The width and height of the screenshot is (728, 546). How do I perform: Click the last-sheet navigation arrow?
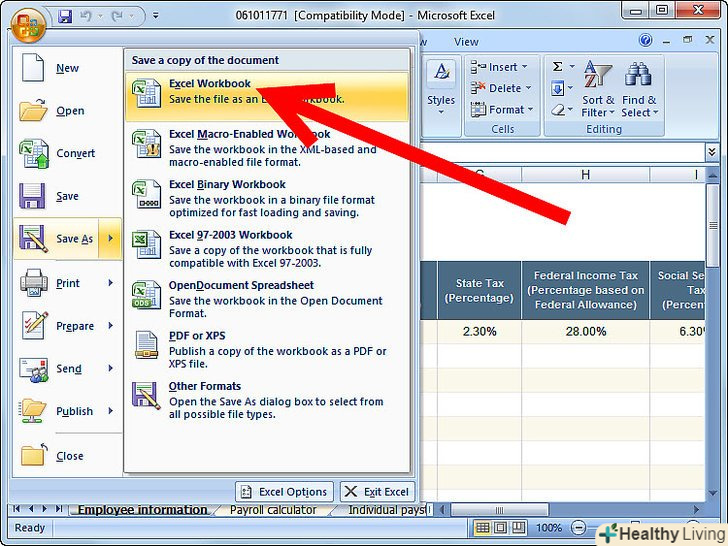pyautogui.click(x=59, y=509)
